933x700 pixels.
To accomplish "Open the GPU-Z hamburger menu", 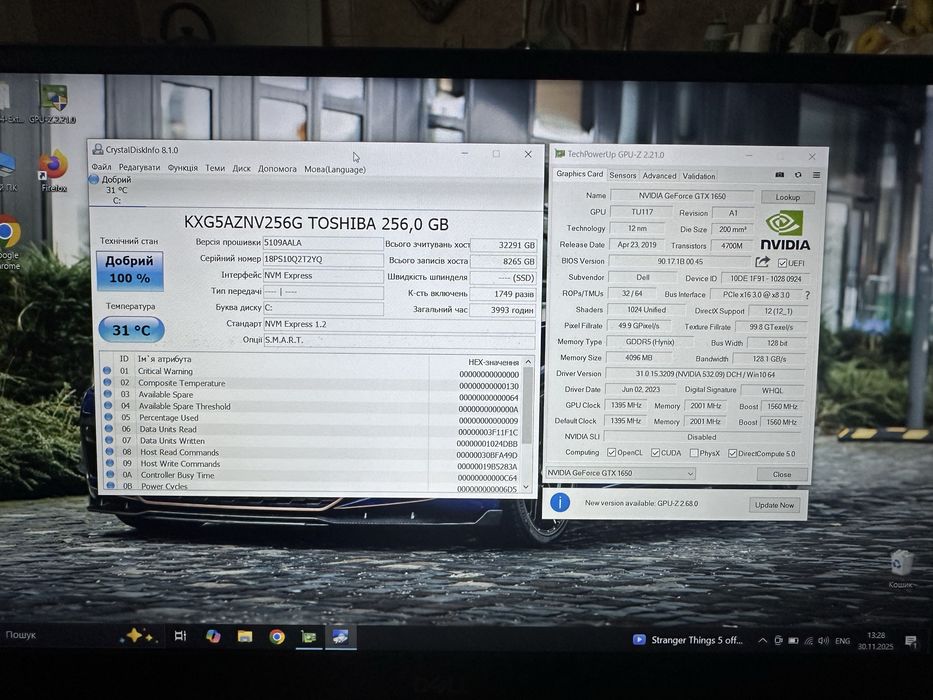I will click(816, 175).
